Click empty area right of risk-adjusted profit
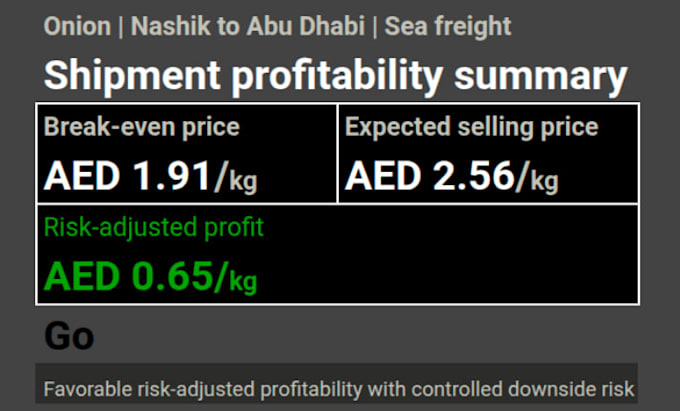Screen dimensions: 680x411 tap(451, 256)
